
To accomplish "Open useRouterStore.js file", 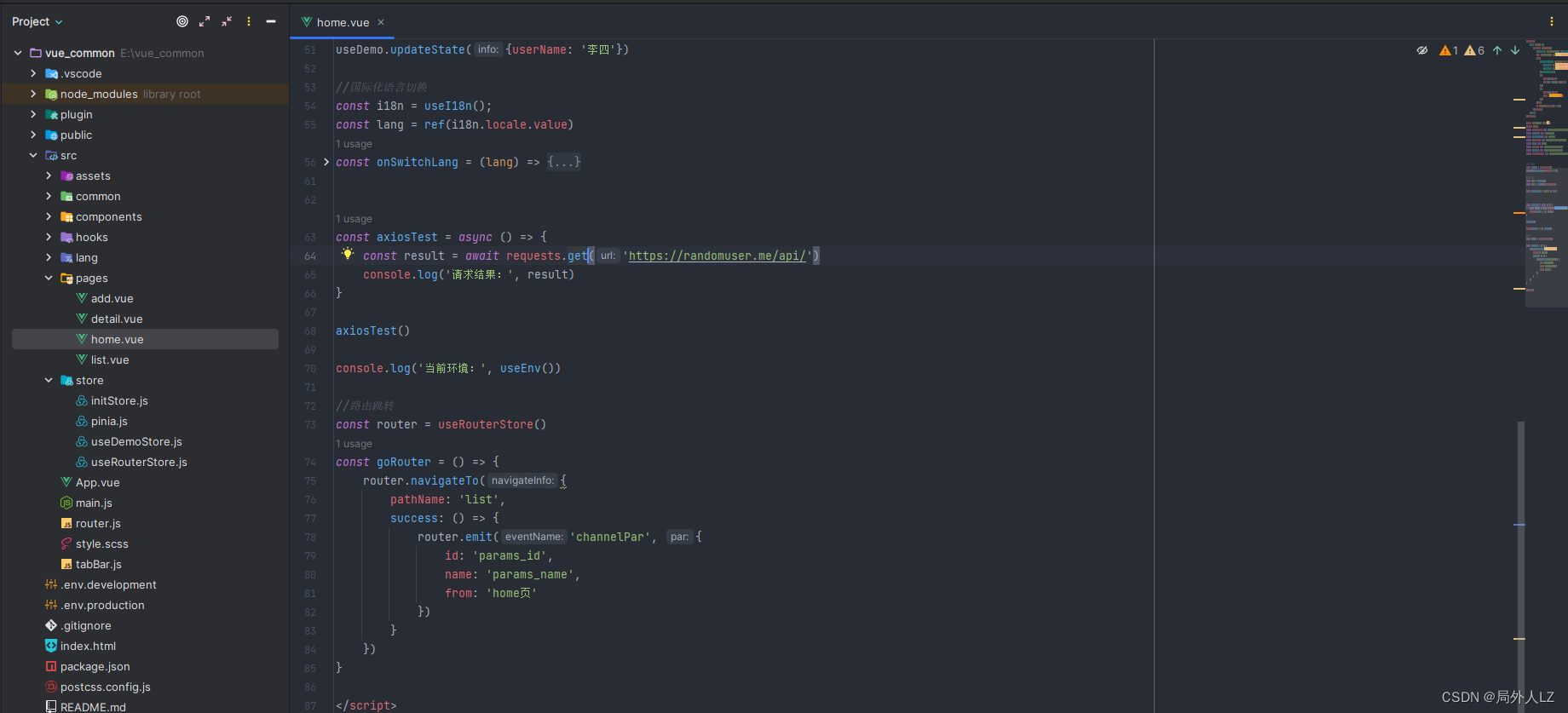I will click(139, 462).
